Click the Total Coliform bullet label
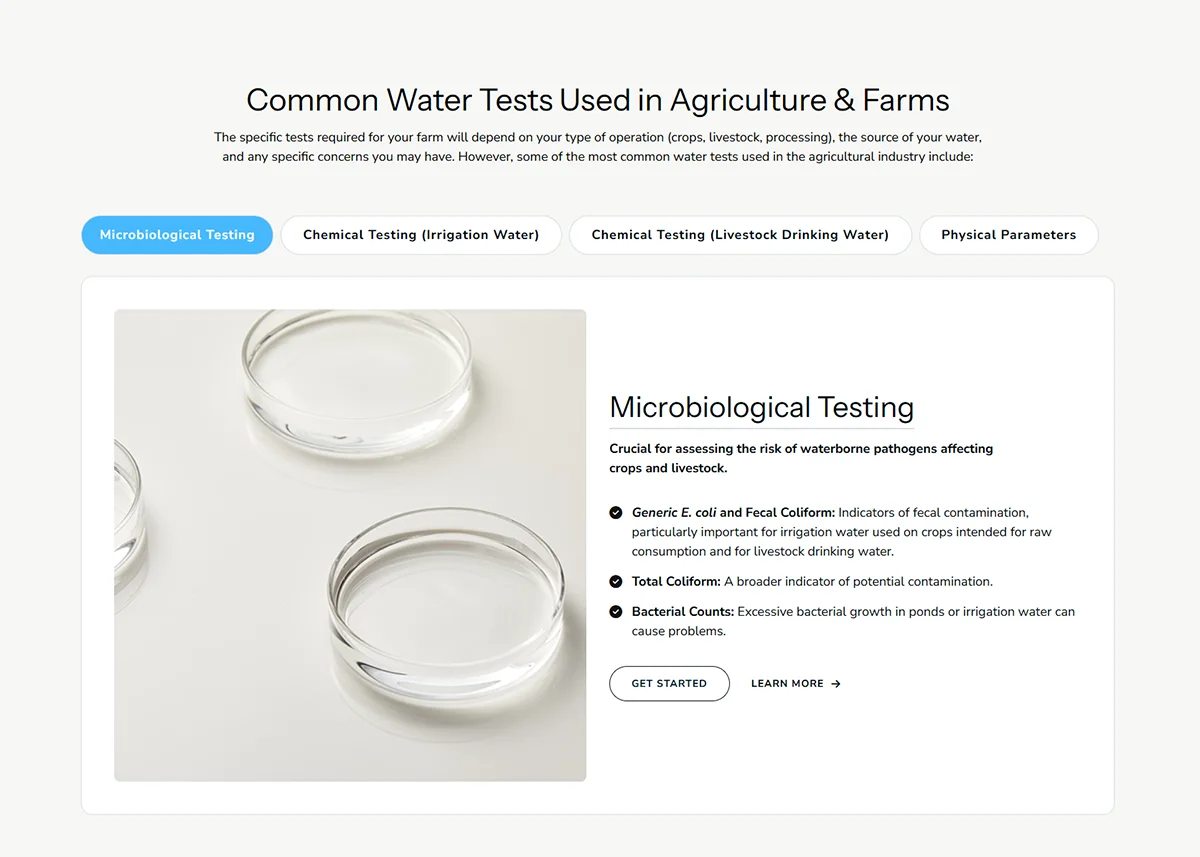The image size is (1200, 857). (x=676, y=581)
